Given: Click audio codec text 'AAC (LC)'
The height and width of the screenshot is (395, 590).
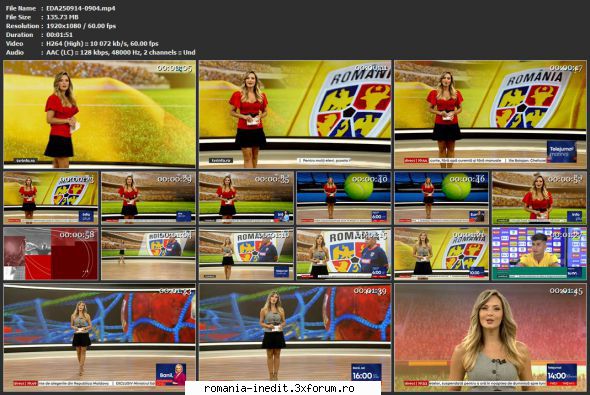Looking at the screenshot, I should tap(59, 53).
